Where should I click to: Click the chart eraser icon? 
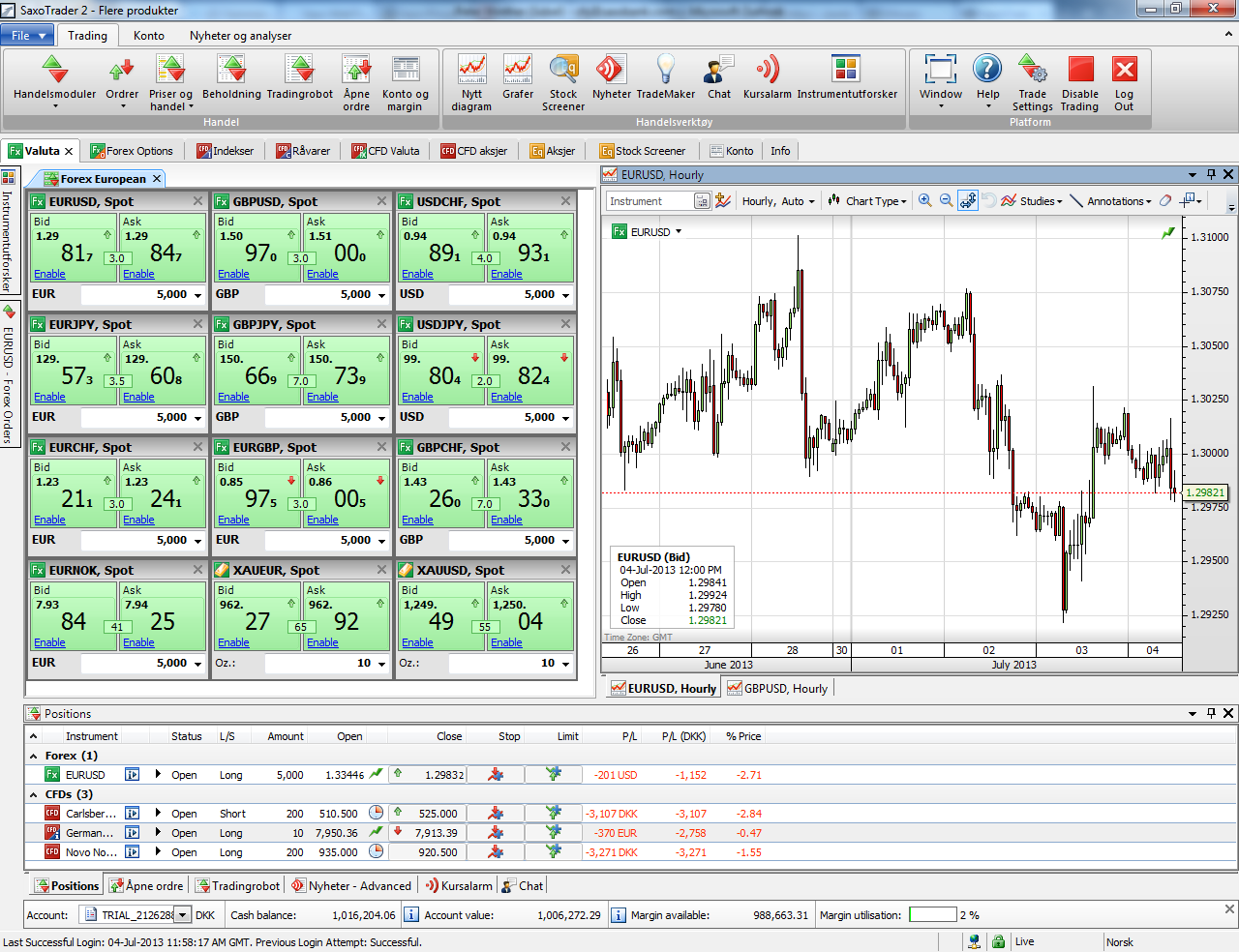point(1165,200)
